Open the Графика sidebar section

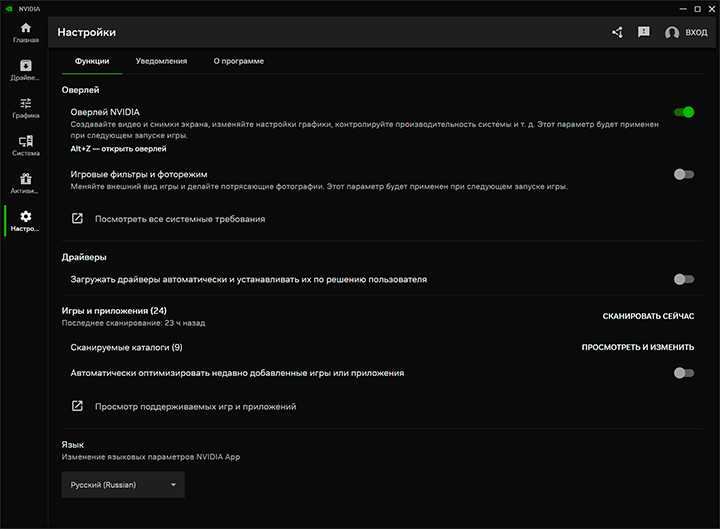click(26, 108)
